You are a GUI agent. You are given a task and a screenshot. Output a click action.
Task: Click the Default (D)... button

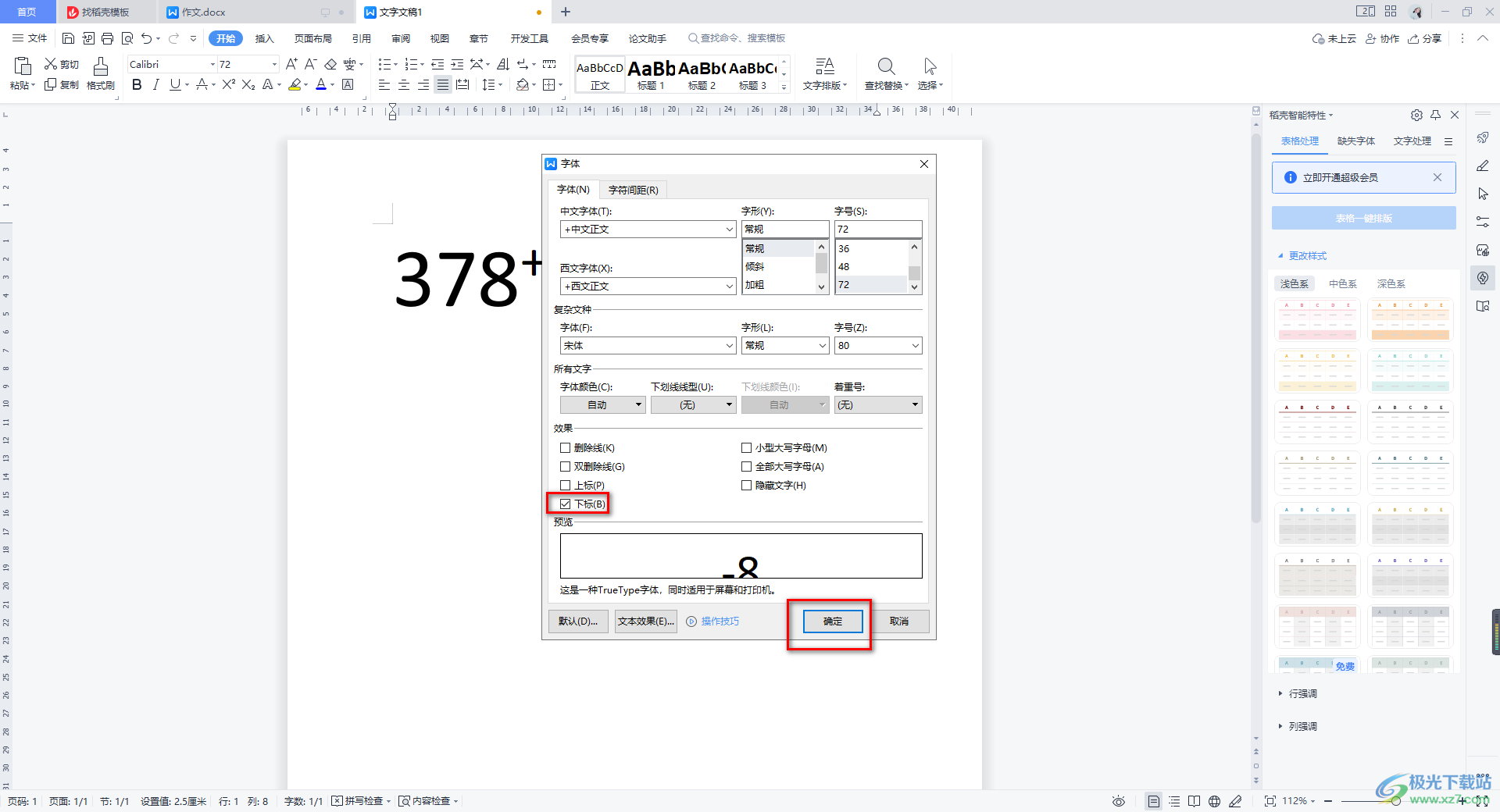click(578, 621)
